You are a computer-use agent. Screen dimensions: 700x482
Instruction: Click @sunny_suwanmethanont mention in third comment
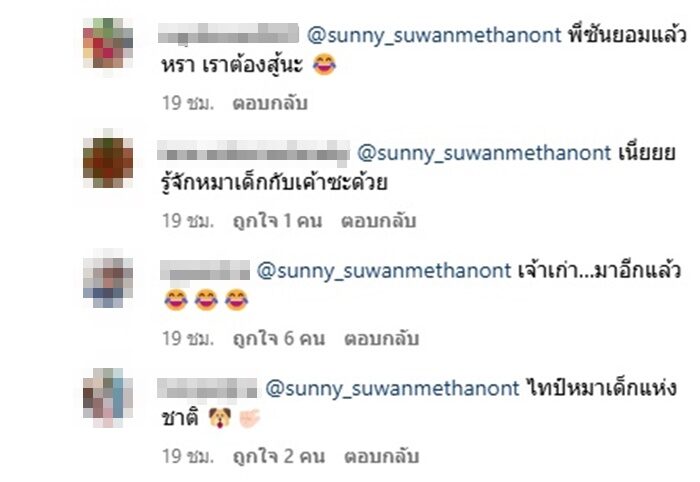point(384,271)
